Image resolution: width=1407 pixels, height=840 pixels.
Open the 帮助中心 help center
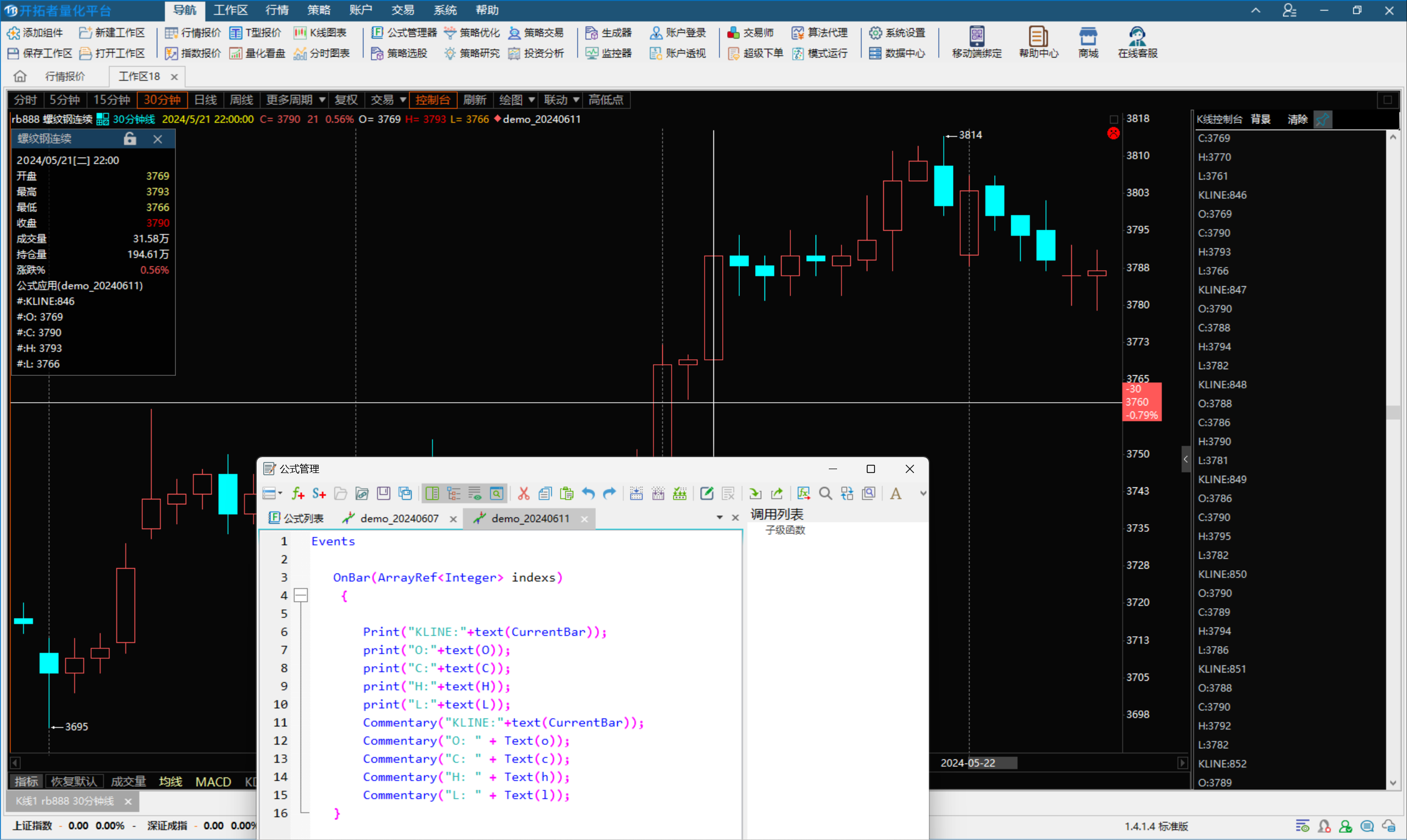[x=1038, y=42]
